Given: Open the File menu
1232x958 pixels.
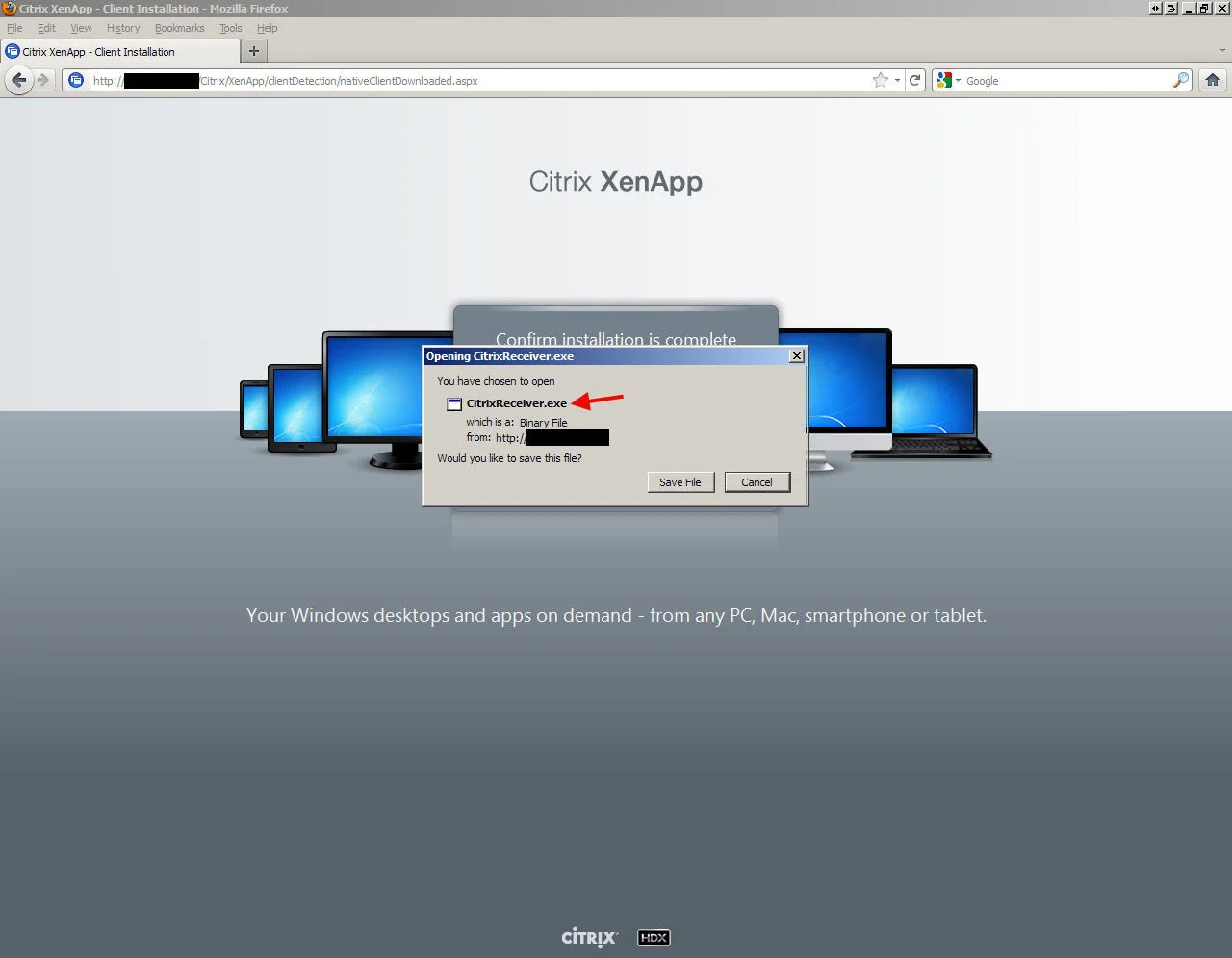Looking at the screenshot, I should pos(14,28).
